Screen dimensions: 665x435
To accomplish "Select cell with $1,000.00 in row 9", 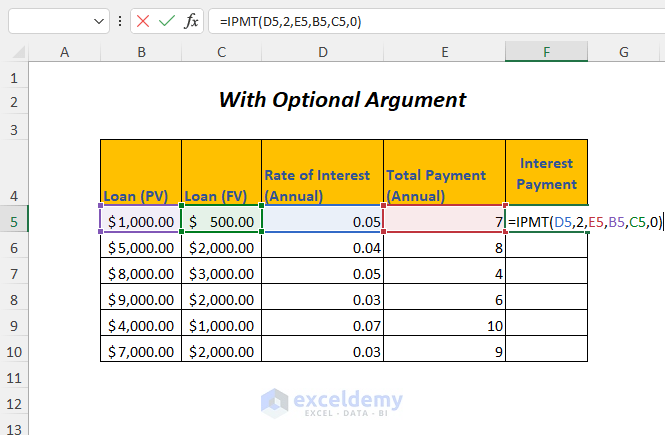I will (221, 323).
